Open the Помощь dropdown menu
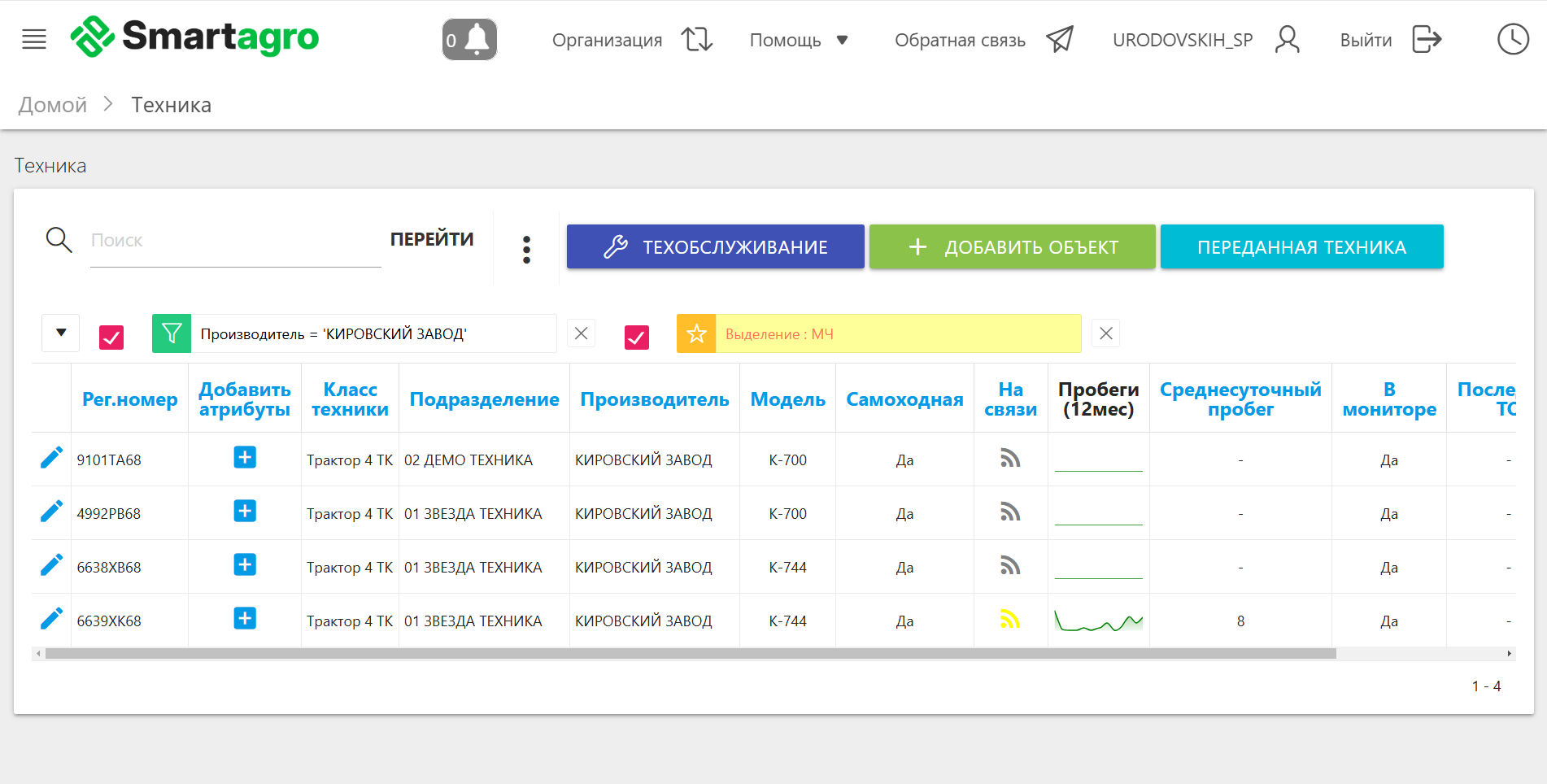 pyautogui.click(x=799, y=40)
